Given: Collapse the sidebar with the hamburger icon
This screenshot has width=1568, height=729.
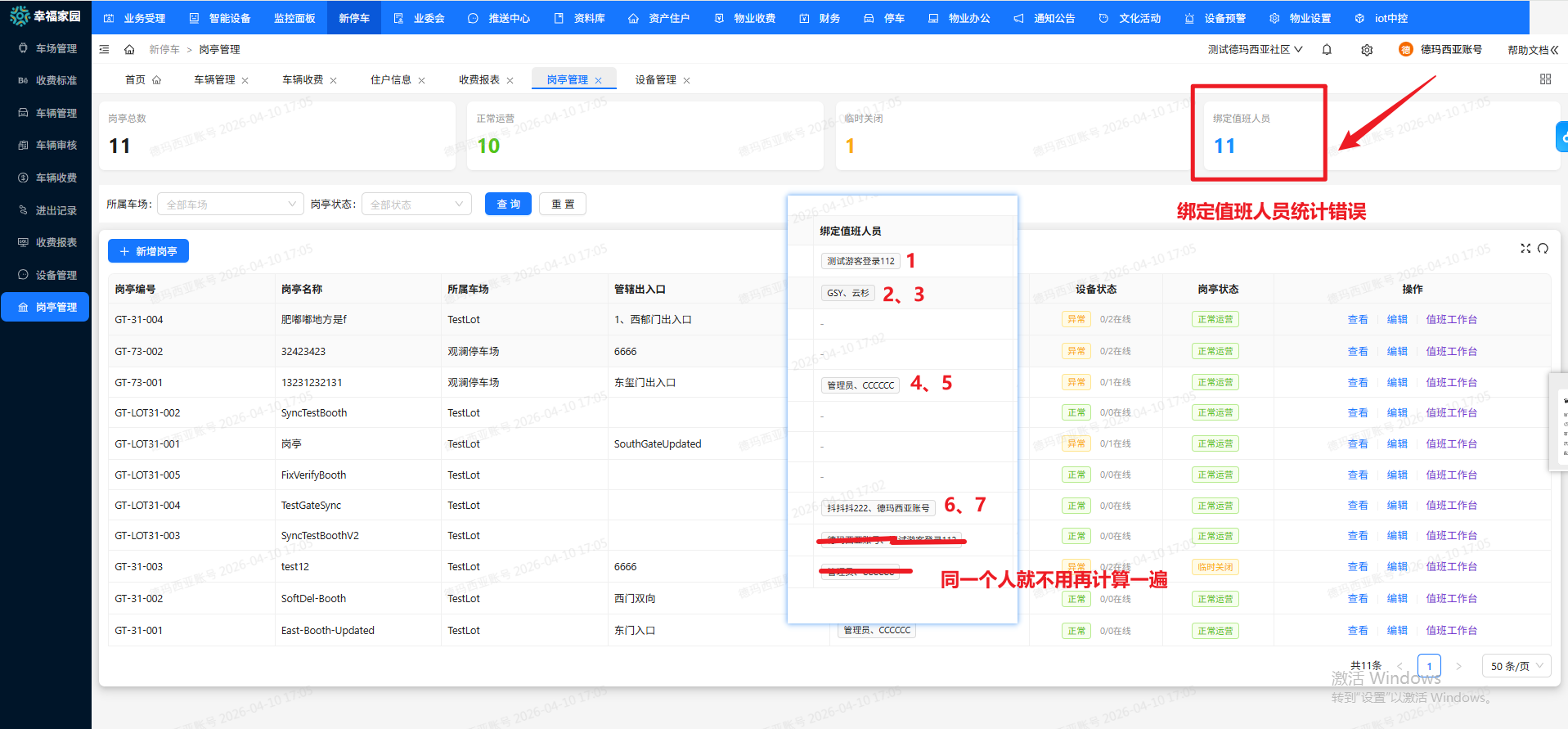Looking at the screenshot, I should pyautogui.click(x=104, y=50).
